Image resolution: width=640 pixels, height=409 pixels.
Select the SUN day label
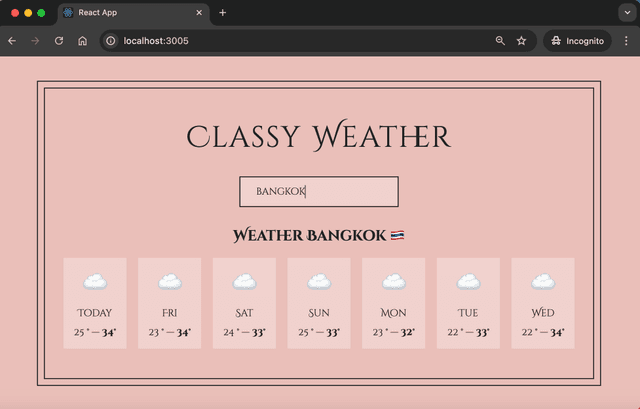[x=319, y=313]
